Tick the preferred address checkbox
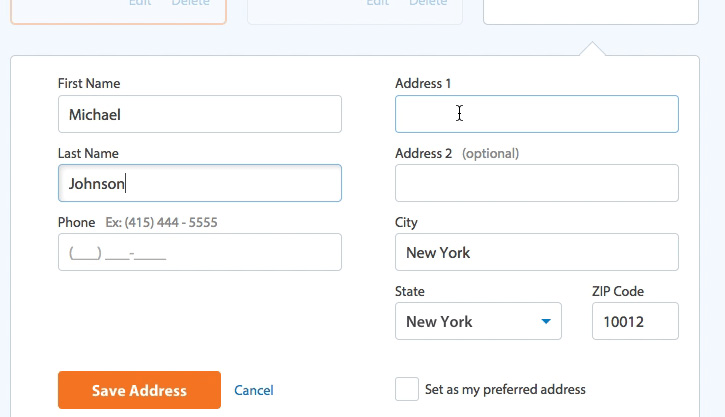 (x=407, y=389)
